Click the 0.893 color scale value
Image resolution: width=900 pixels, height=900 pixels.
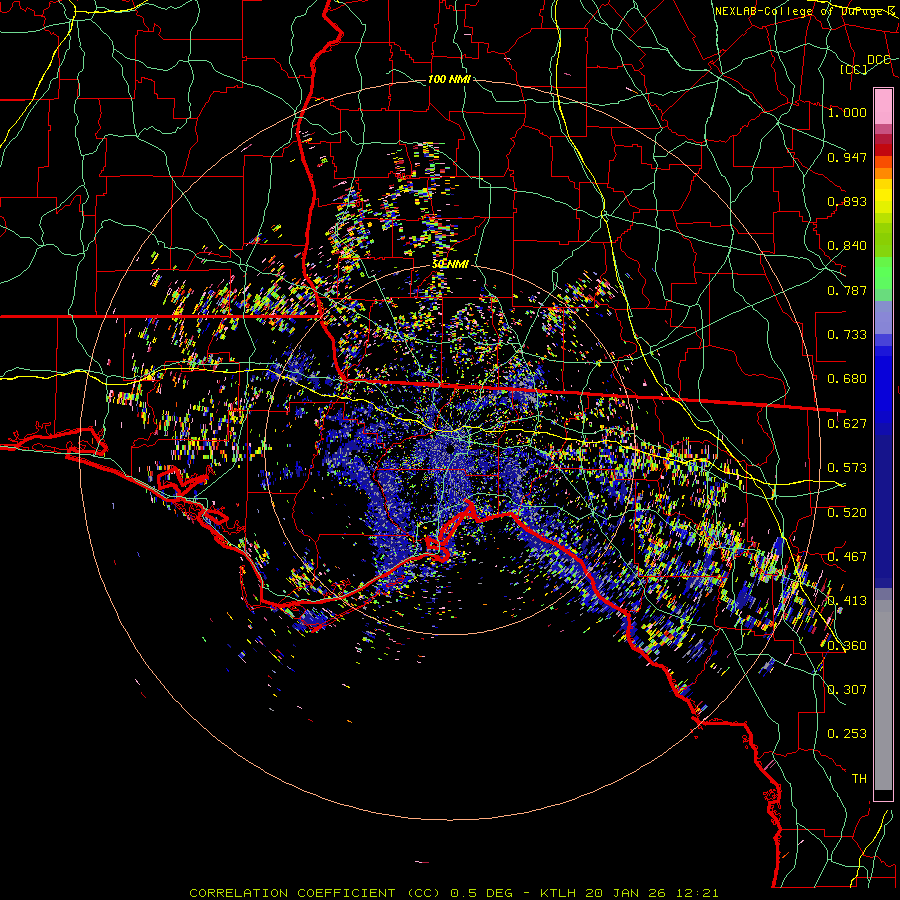click(847, 201)
